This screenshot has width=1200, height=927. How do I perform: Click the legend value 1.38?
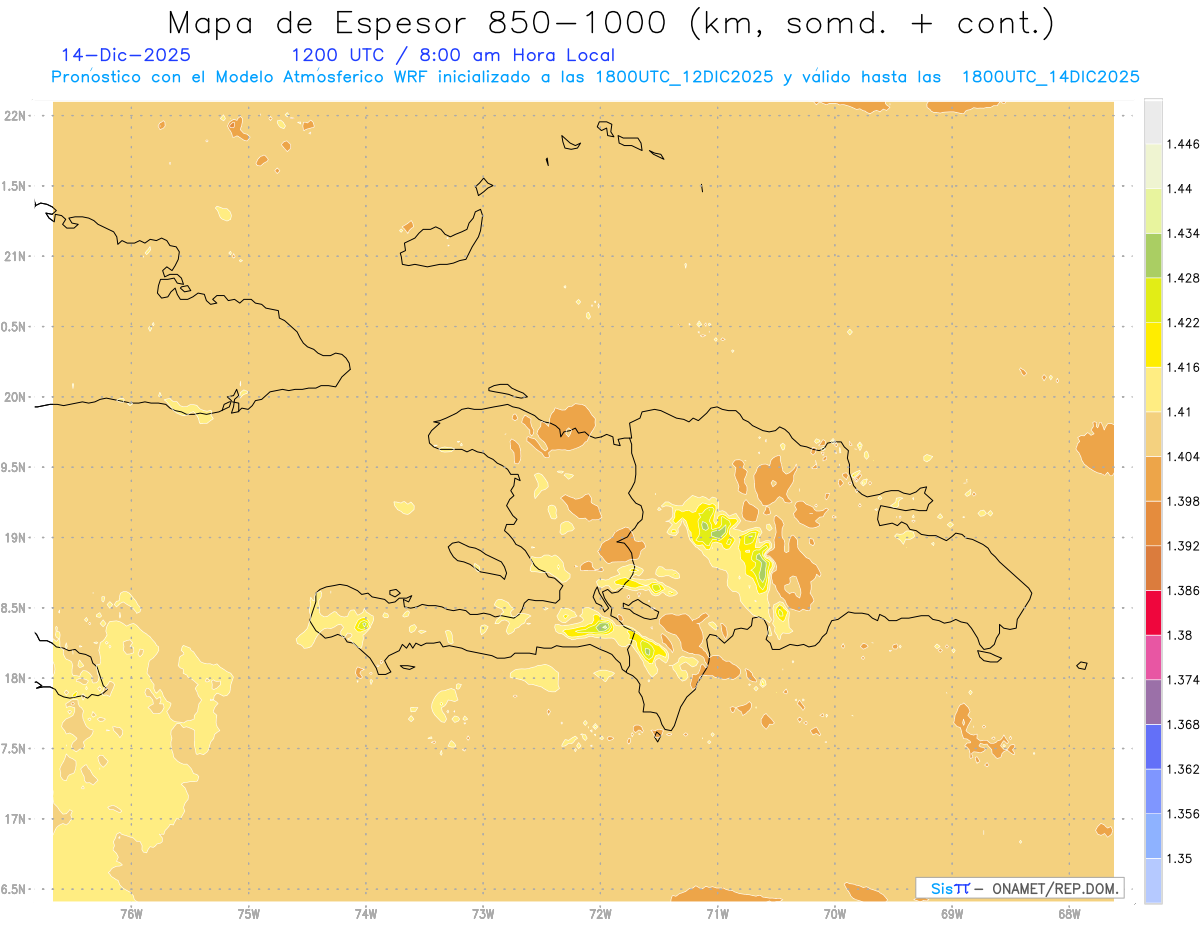pyautogui.click(x=1178, y=634)
